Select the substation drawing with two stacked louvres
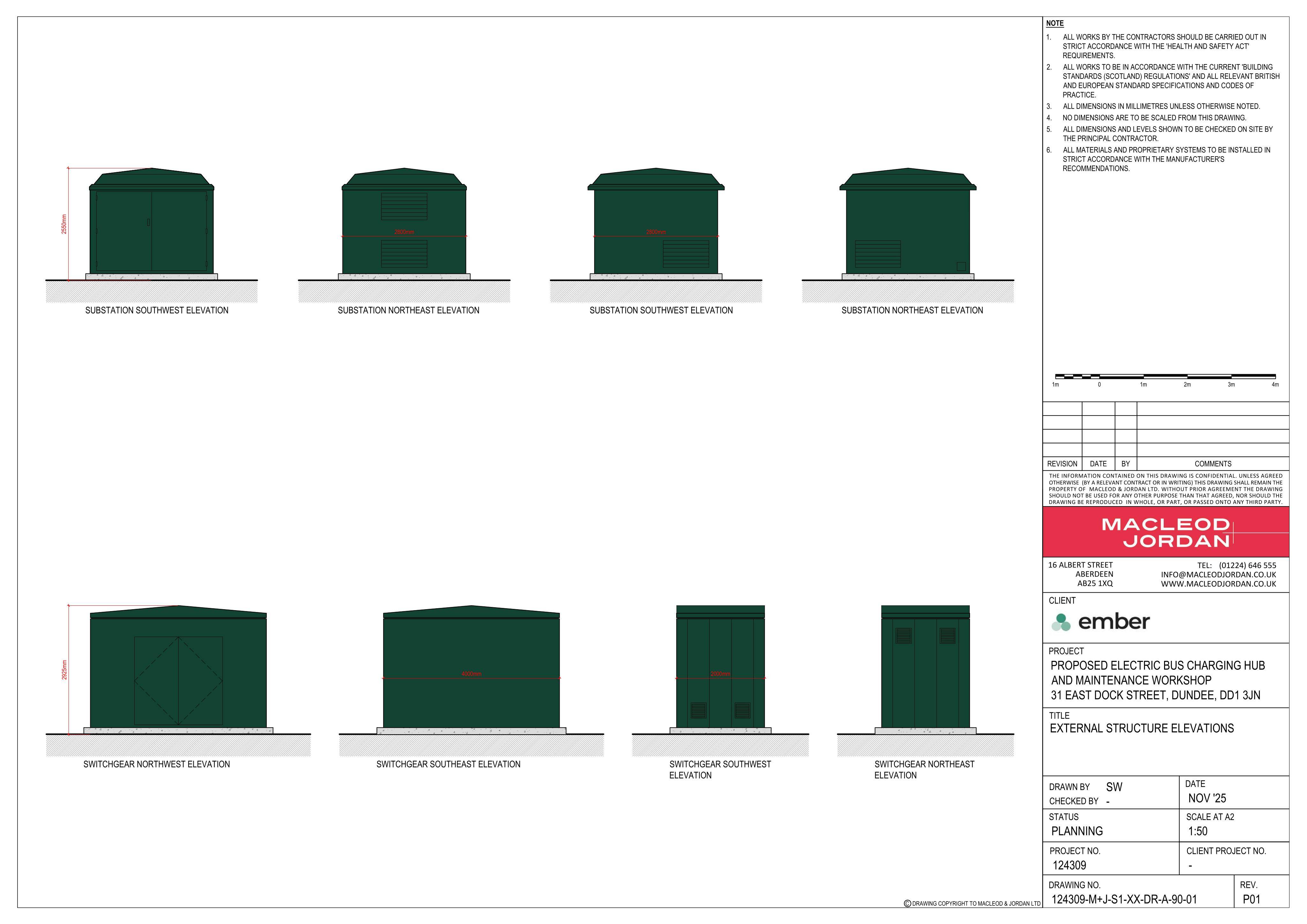The height and width of the screenshot is (924, 1307). click(x=404, y=221)
